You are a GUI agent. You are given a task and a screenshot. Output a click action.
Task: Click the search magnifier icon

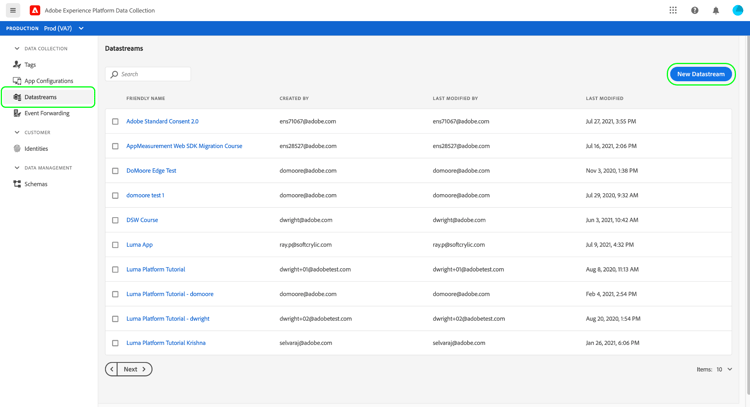tap(114, 74)
